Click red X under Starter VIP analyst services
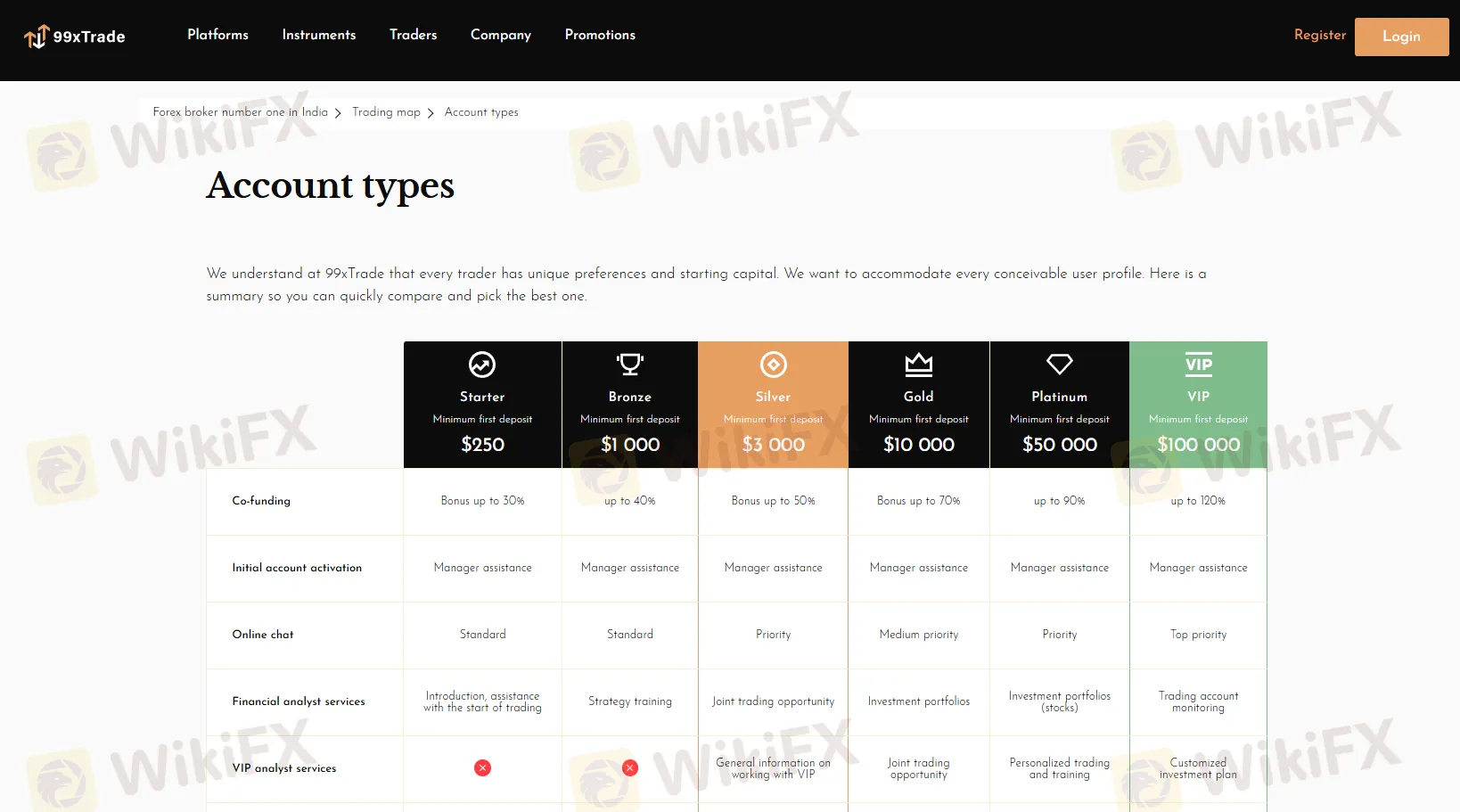The height and width of the screenshot is (812, 1460). [x=482, y=767]
